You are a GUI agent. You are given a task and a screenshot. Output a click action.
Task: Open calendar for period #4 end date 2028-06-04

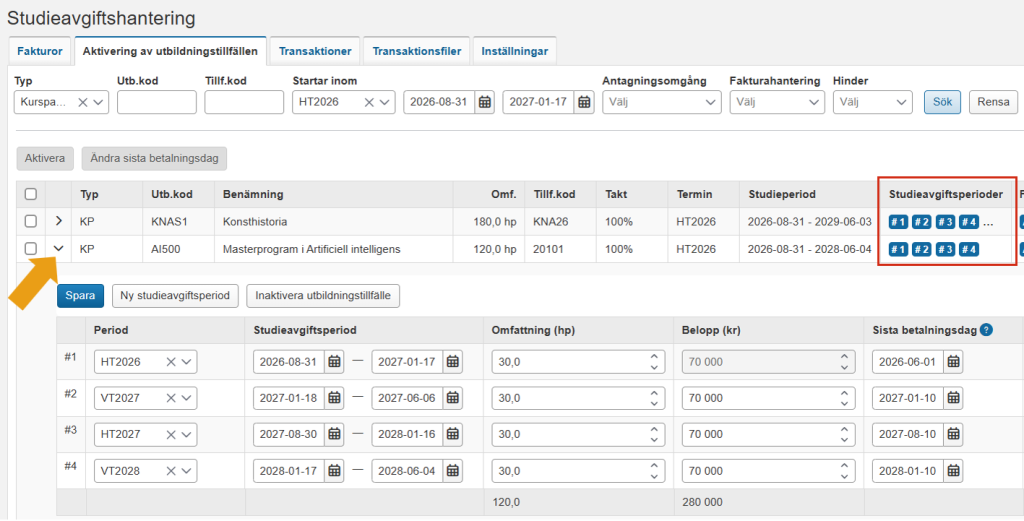pyautogui.click(x=453, y=471)
